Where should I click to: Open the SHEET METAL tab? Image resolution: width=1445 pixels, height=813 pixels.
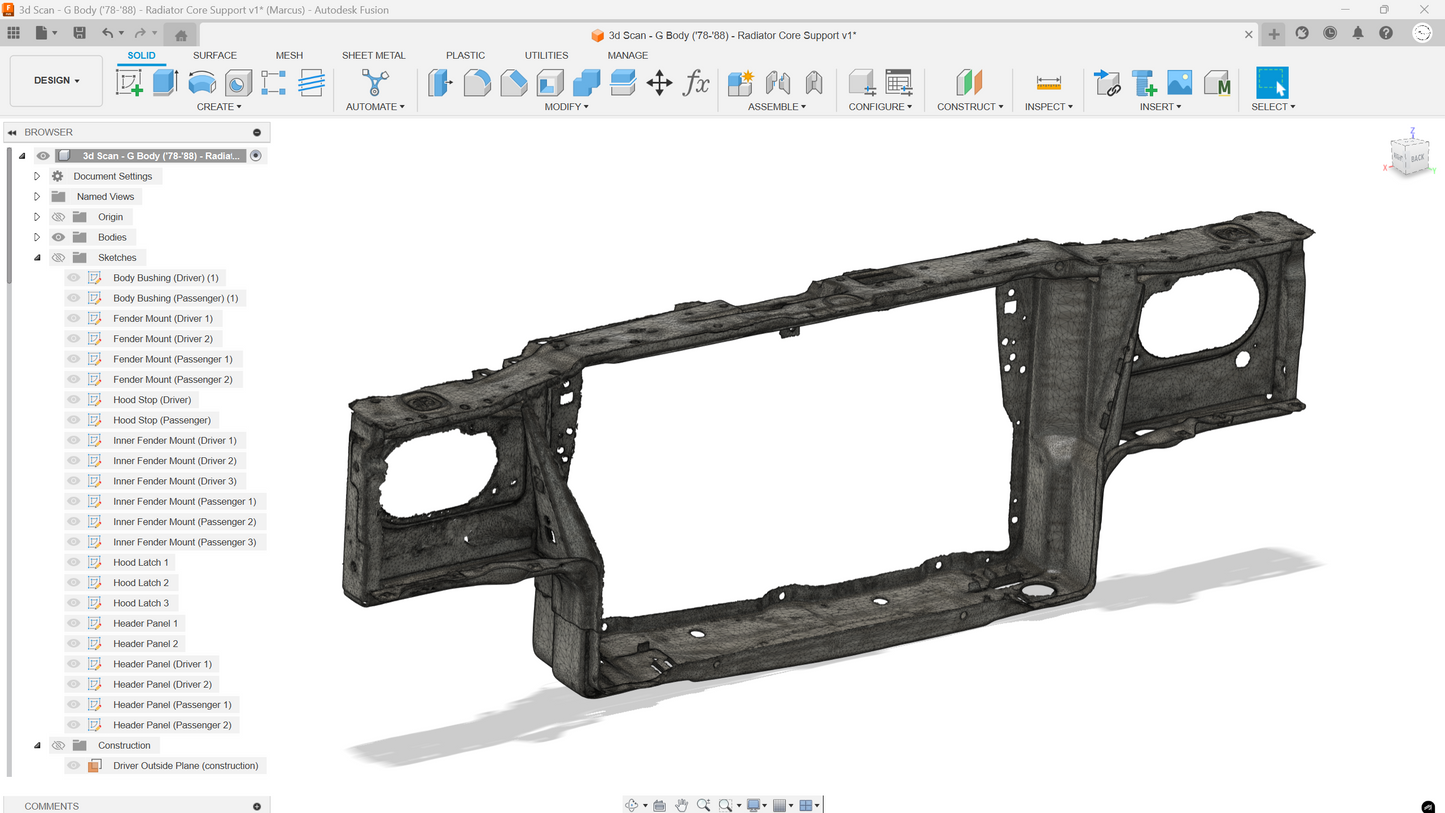373,55
